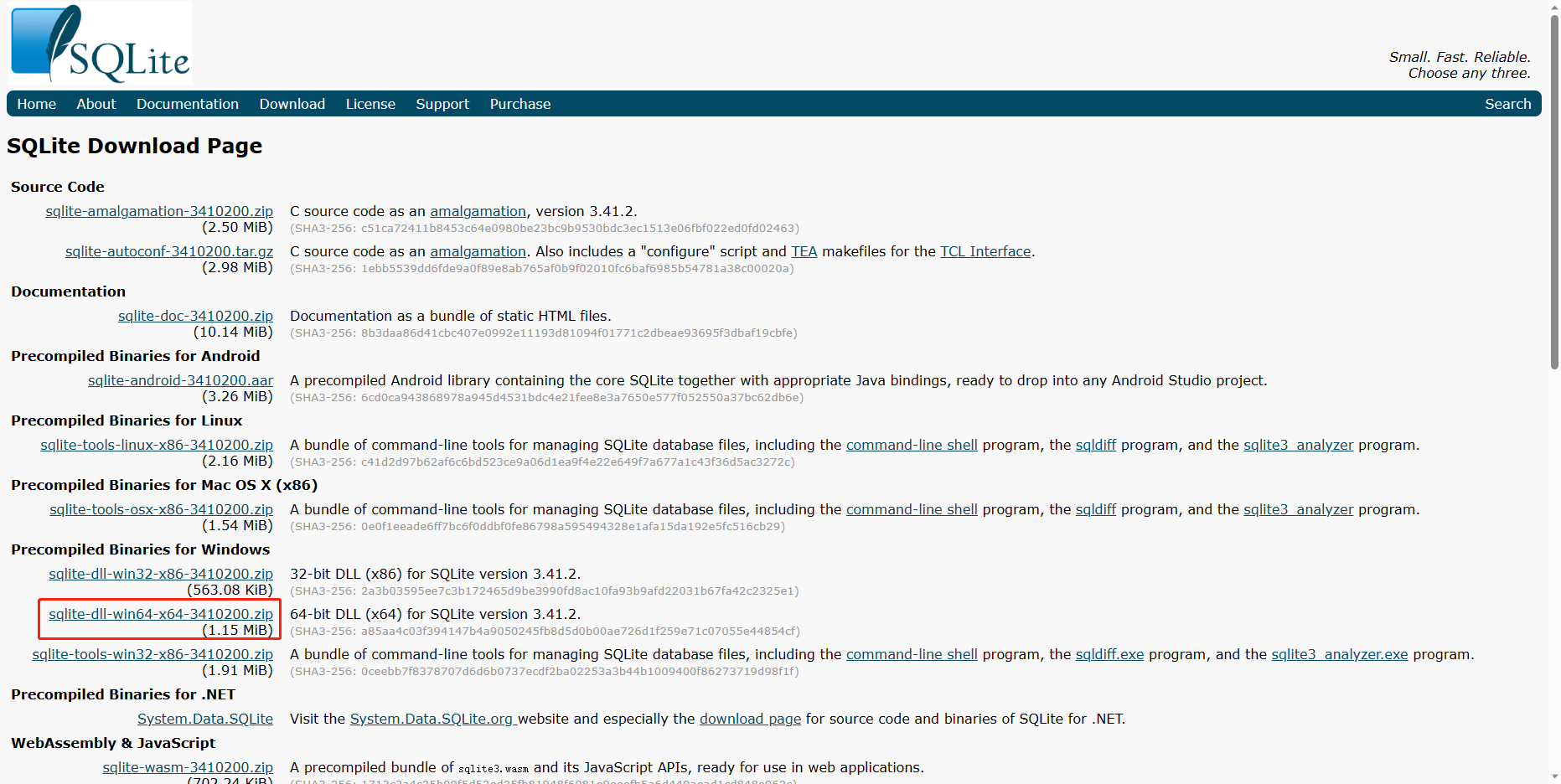Download sqlite-doc-3410200.zip
The width and height of the screenshot is (1561, 784).
click(x=195, y=316)
